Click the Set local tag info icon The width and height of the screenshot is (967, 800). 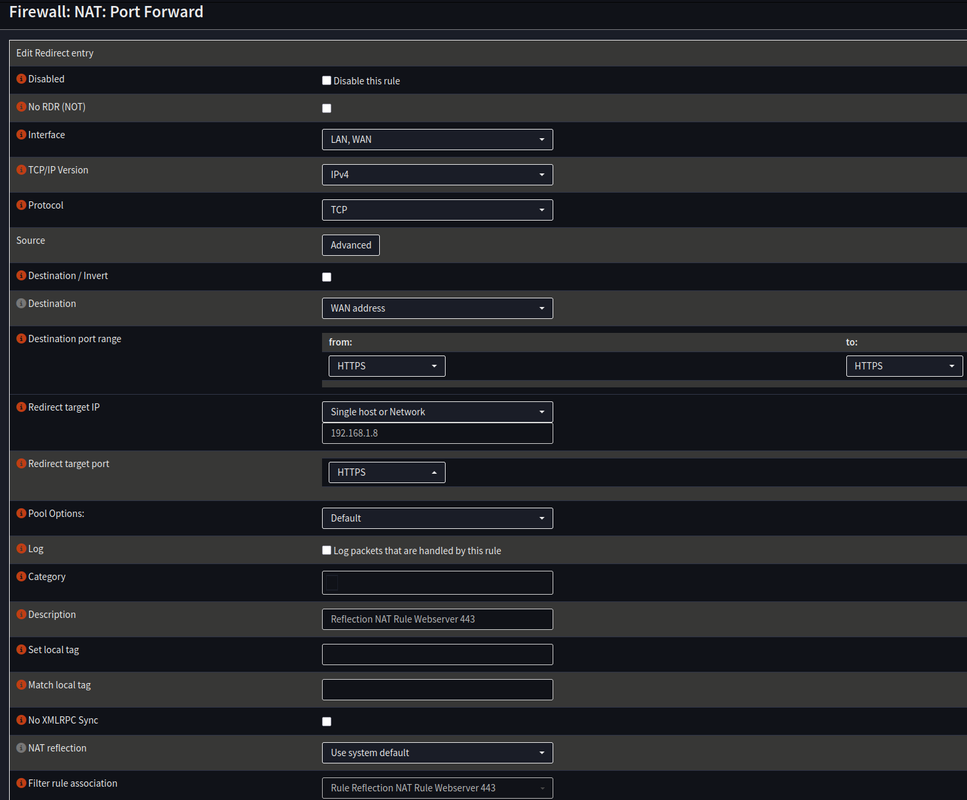pos(21,649)
